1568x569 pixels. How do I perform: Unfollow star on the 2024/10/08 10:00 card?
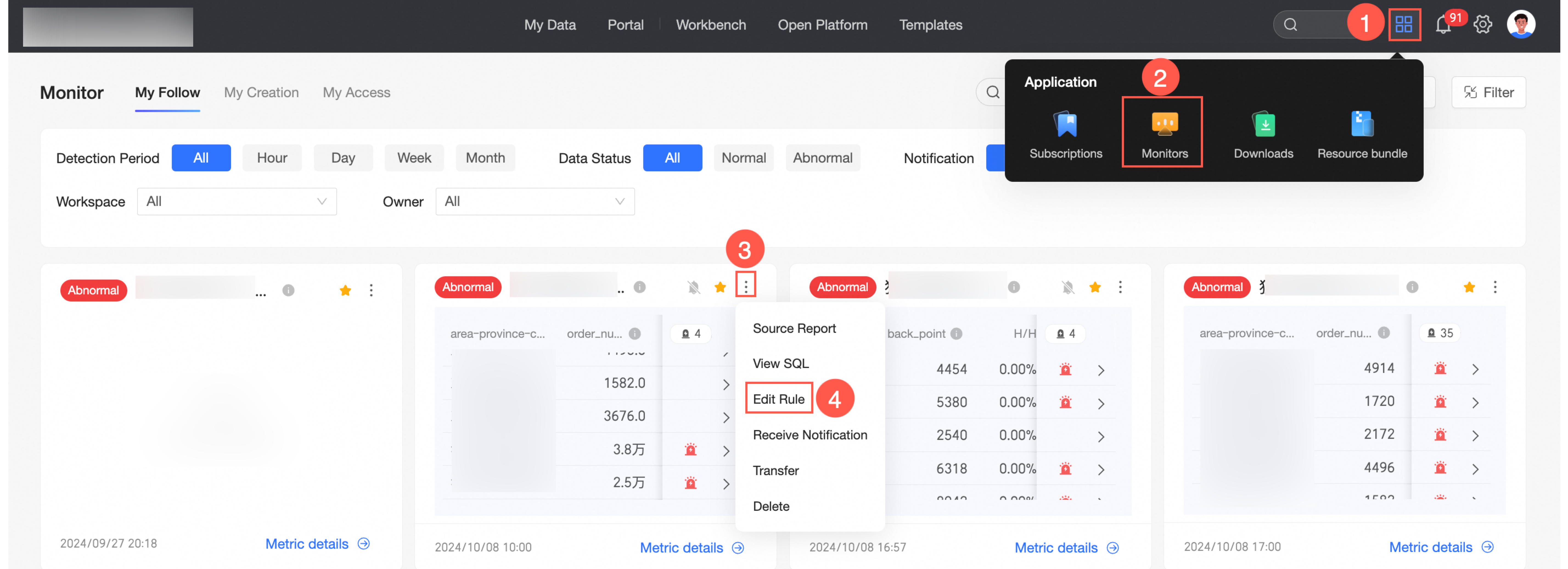[x=720, y=288]
